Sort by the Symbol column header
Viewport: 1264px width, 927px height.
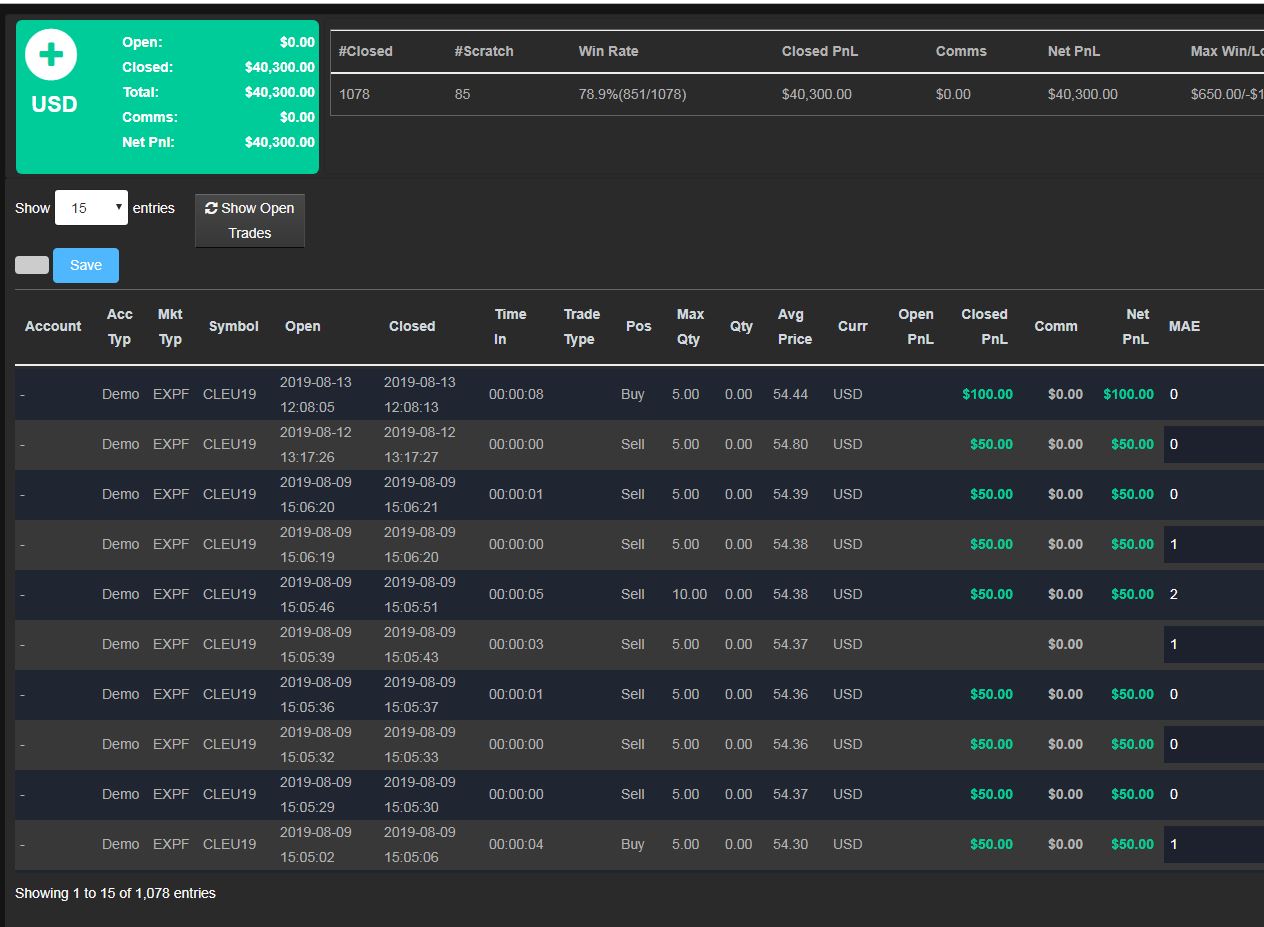pyautogui.click(x=234, y=326)
